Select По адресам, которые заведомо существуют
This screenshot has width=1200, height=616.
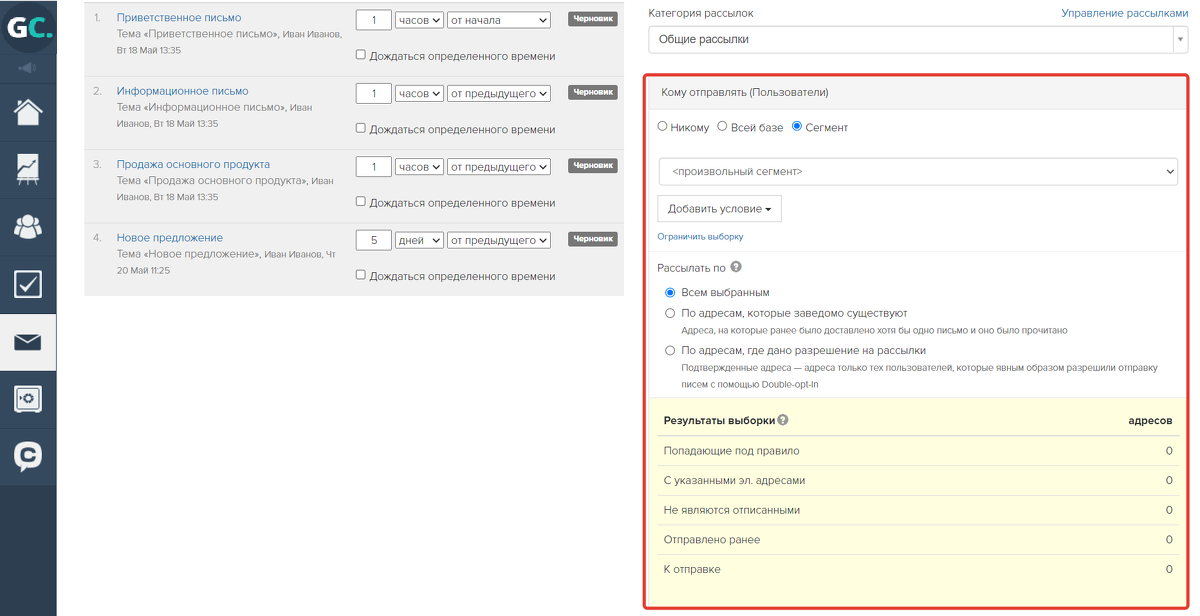click(x=670, y=313)
